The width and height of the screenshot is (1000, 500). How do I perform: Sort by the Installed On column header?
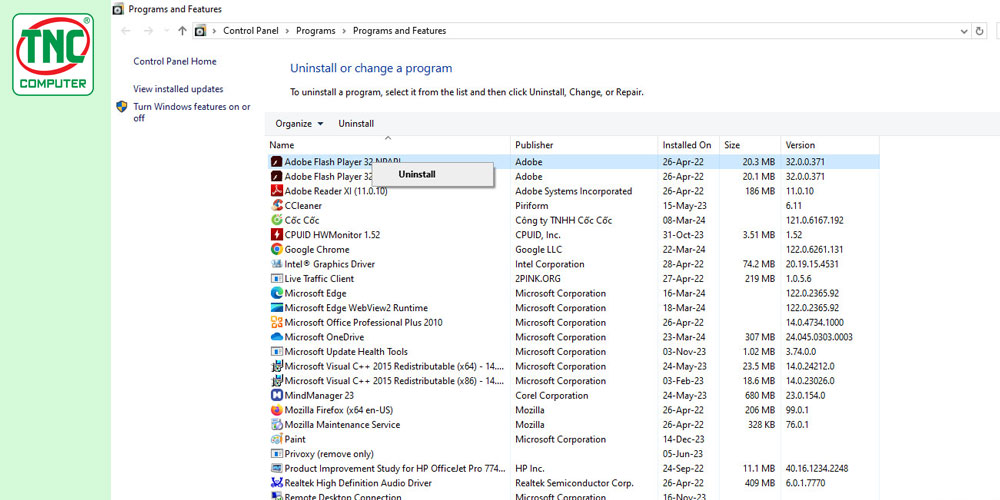(688, 145)
